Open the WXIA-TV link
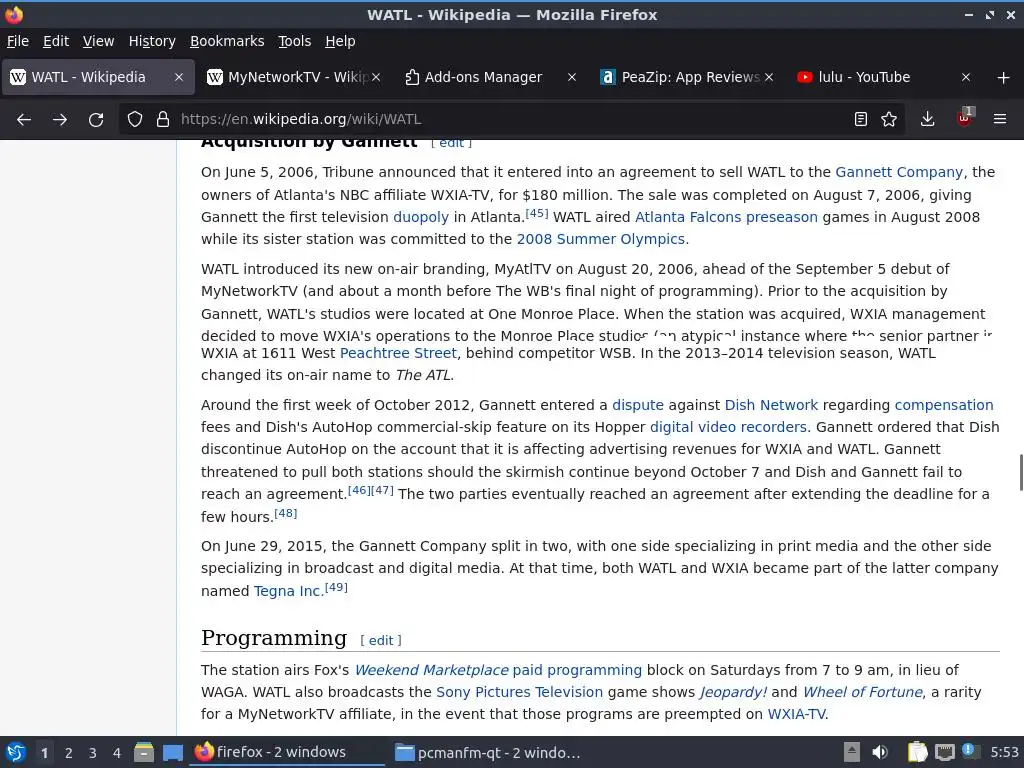The image size is (1024, 768). point(796,714)
